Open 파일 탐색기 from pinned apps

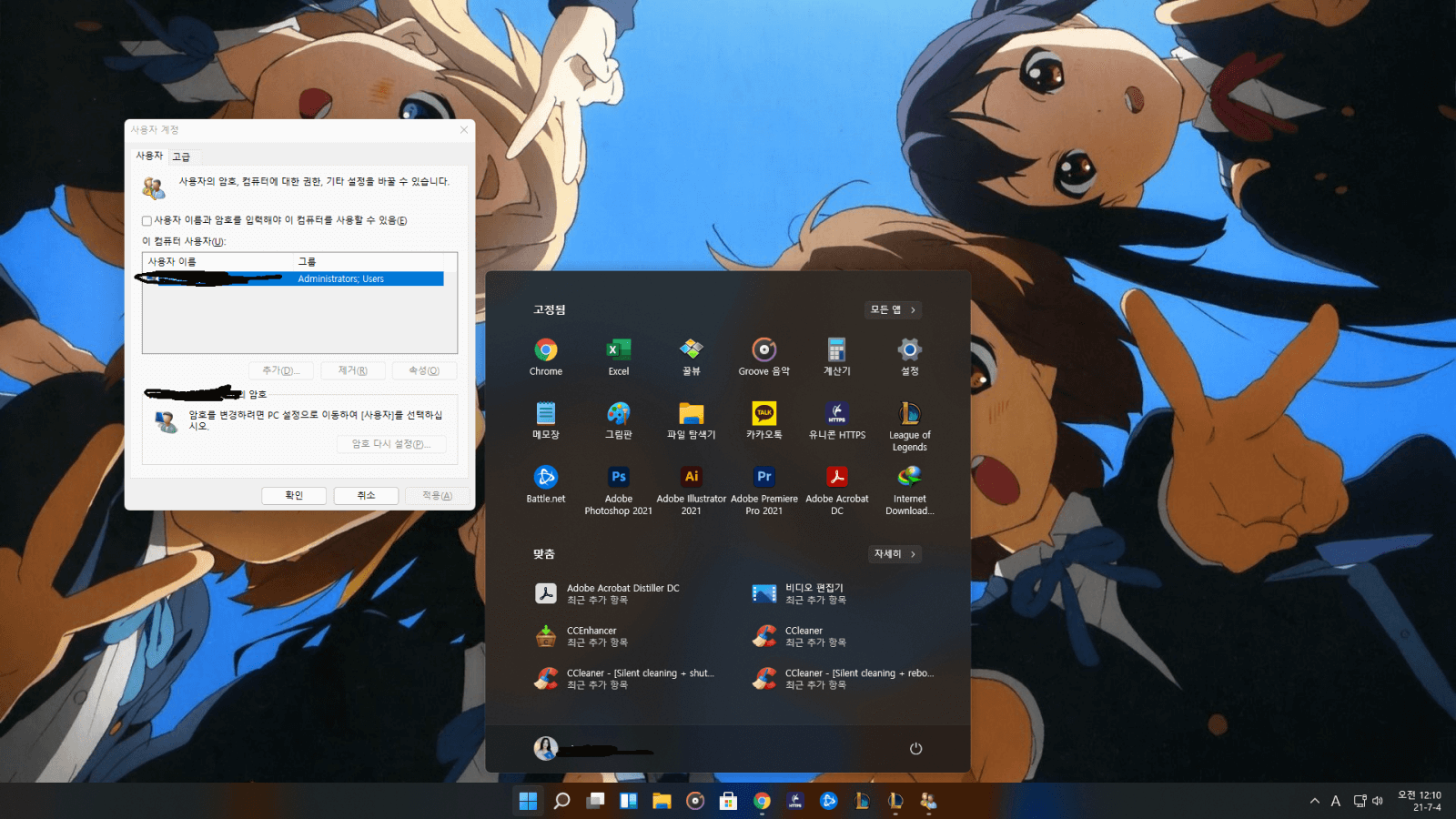coord(692,420)
